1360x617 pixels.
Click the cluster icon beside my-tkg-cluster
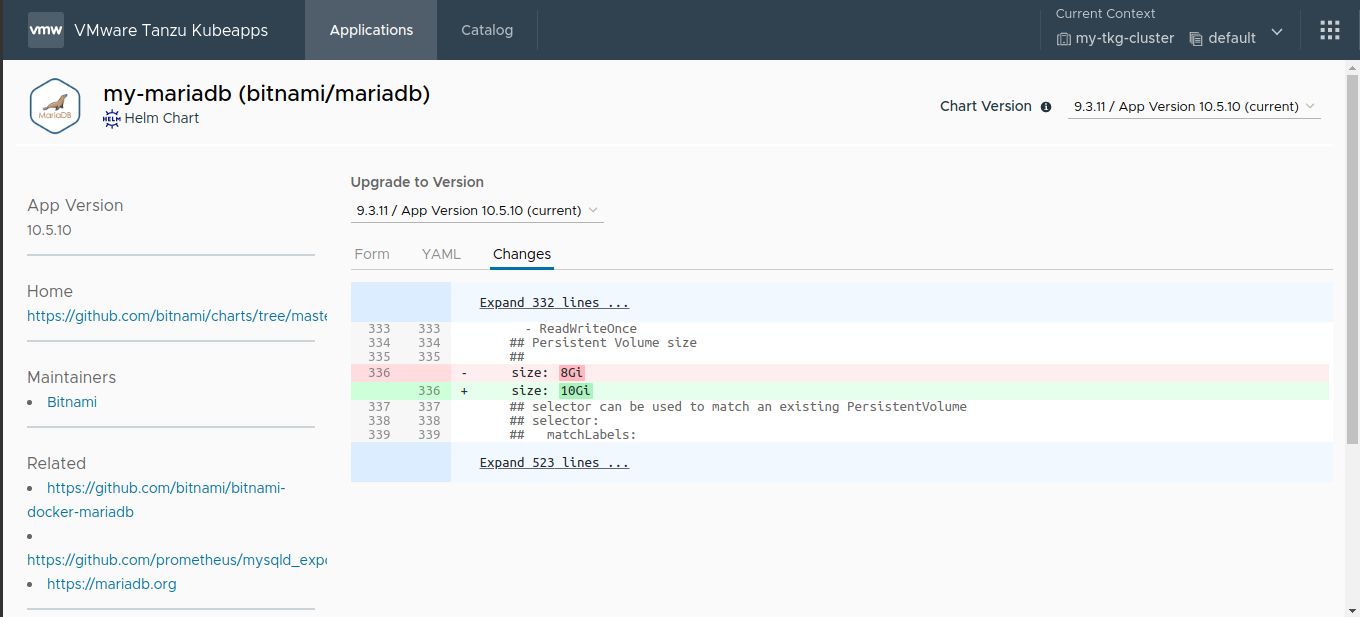pos(1062,38)
